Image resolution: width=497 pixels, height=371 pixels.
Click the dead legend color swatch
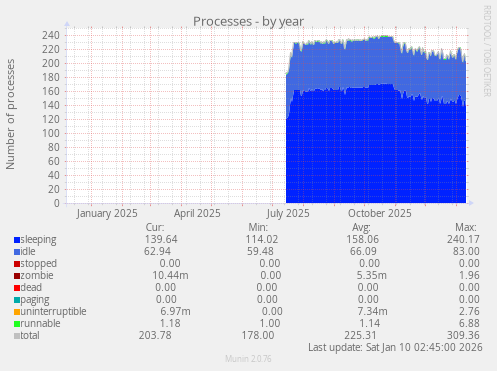[x=17, y=288]
